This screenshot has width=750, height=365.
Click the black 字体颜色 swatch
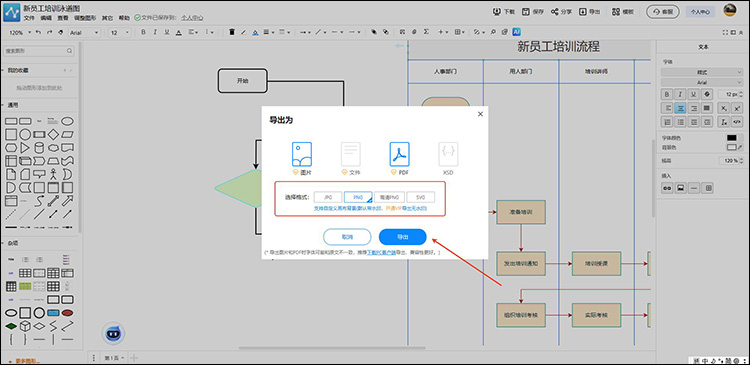click(x=732, y=138)
